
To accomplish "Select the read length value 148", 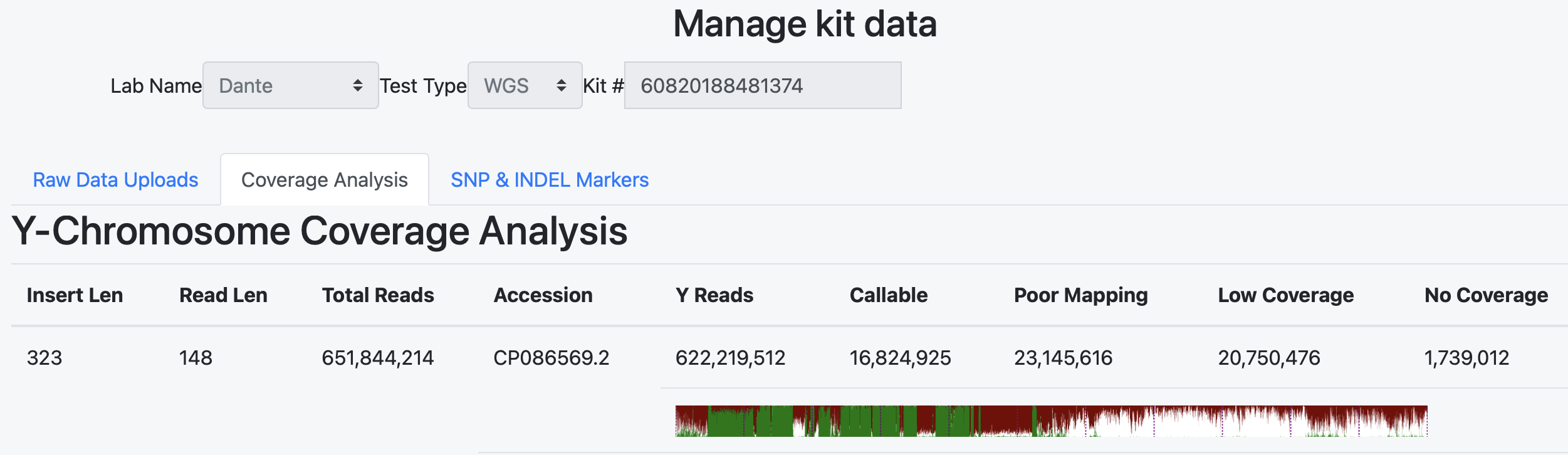I will [196, 358].
